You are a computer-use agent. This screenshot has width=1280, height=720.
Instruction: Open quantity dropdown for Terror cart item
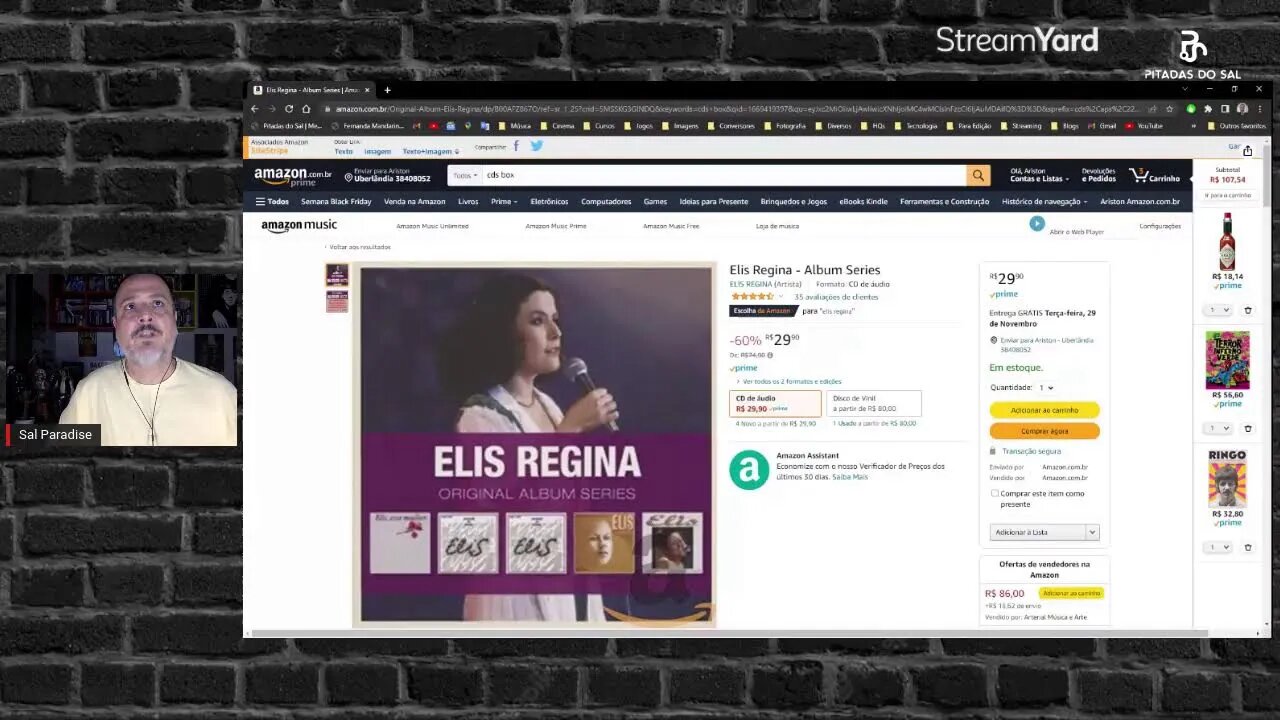1219,428
